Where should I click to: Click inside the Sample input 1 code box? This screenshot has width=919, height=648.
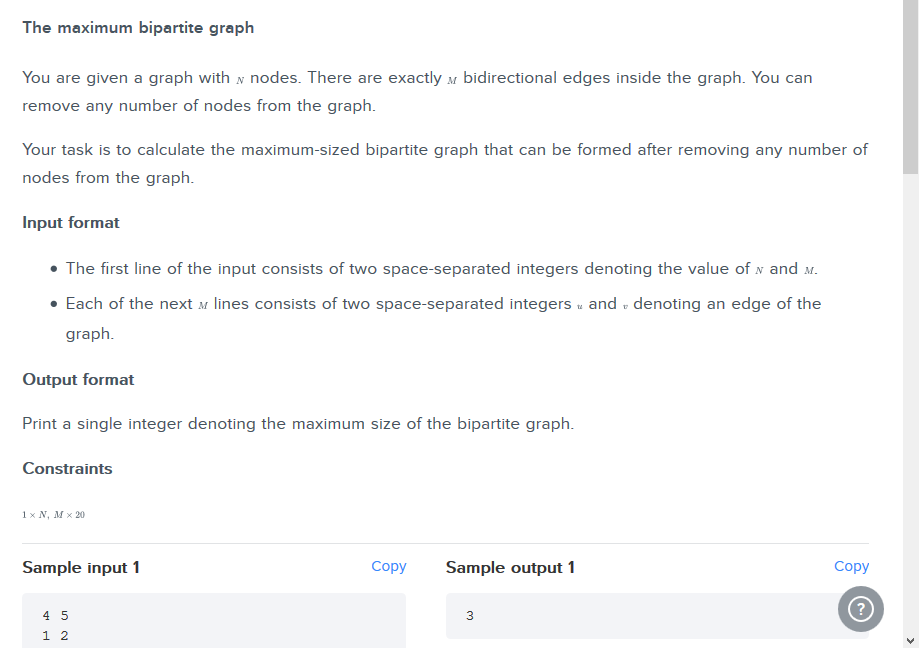(x=214, y=621)
